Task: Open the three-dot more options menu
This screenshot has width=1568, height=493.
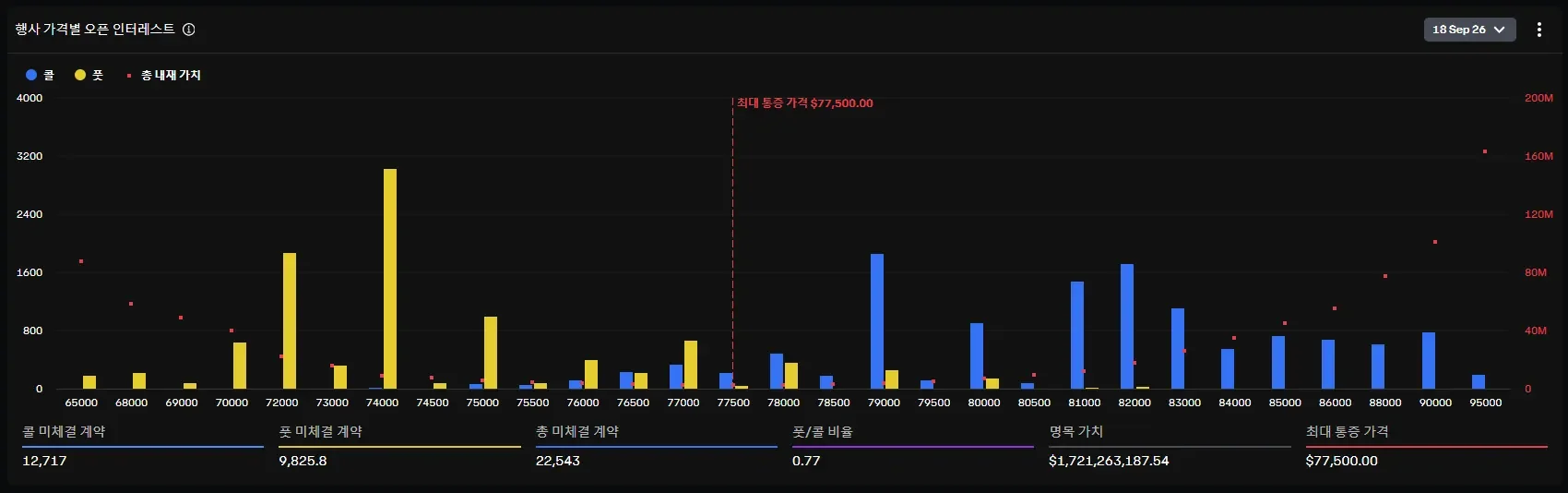Action: [1539, 30]
